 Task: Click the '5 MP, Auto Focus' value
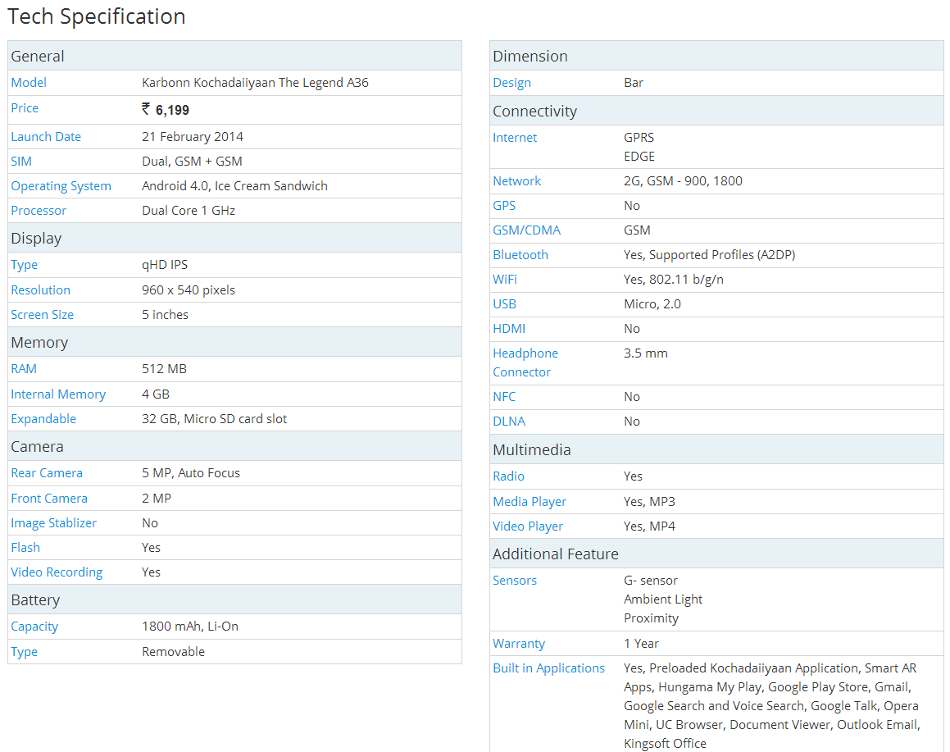tap(191, 473)
